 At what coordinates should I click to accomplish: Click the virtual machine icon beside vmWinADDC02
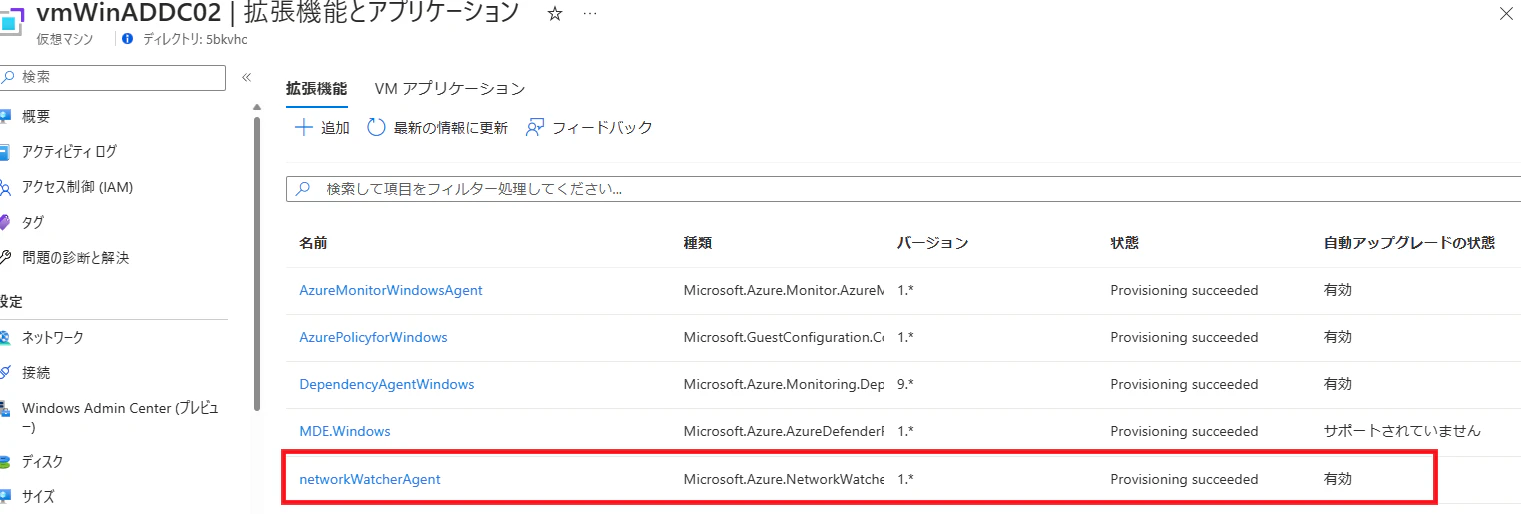point(11,21)
